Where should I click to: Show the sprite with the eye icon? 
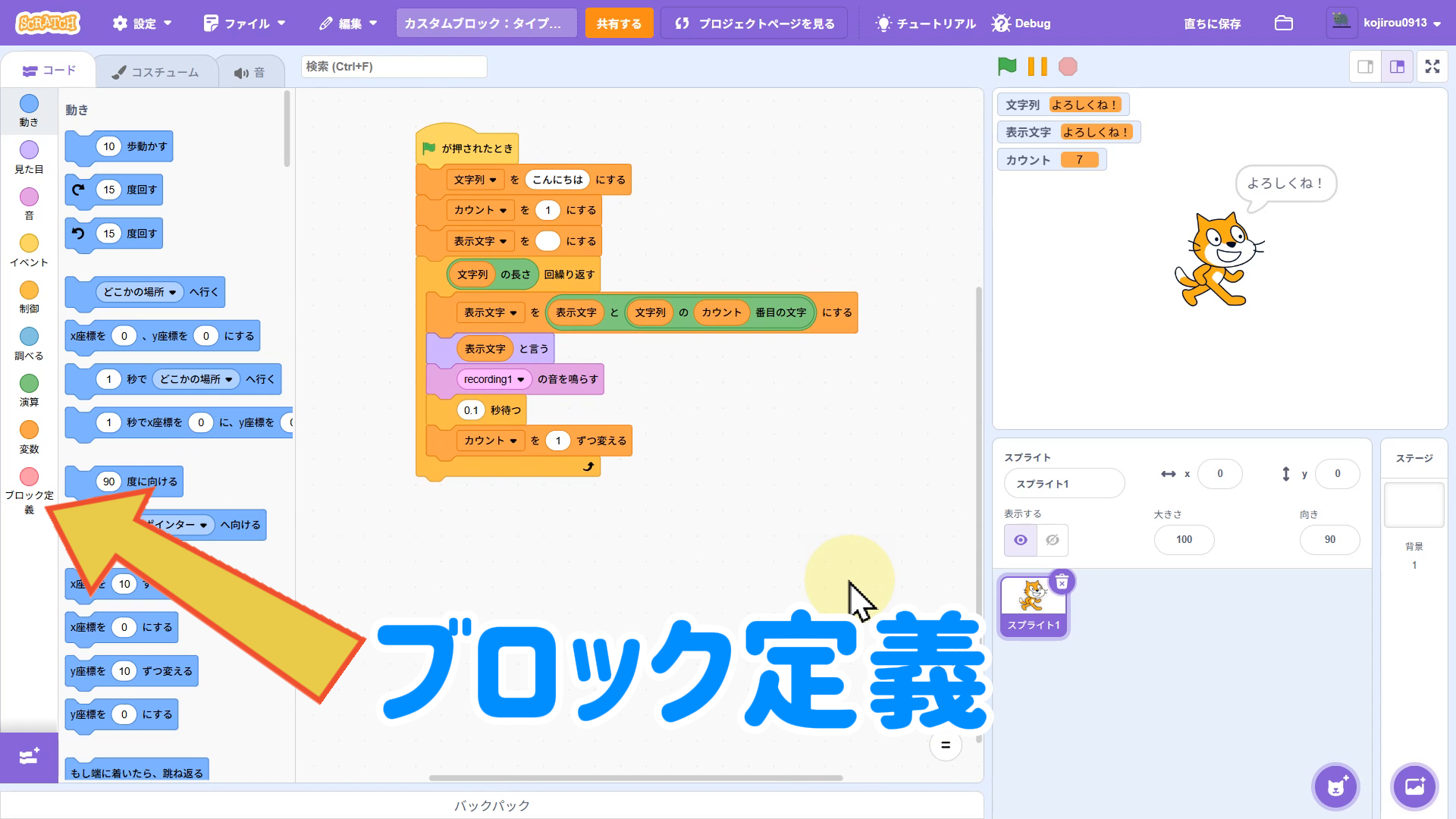coord(1021,540)
